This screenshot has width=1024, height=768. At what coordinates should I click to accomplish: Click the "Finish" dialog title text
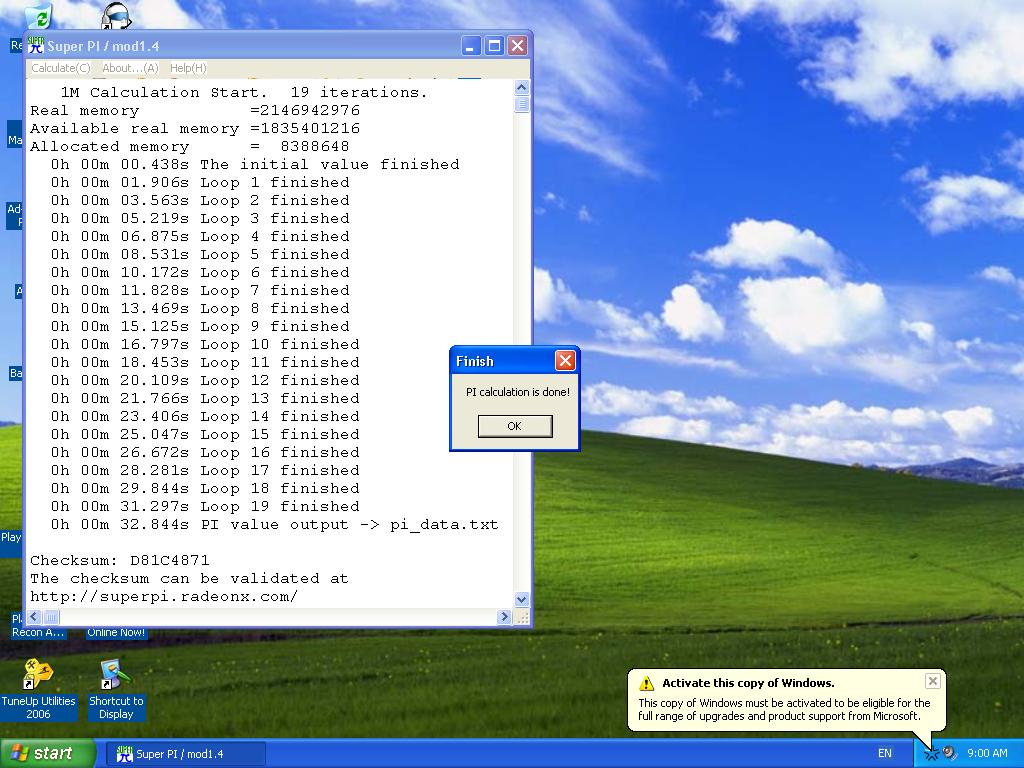475,361
